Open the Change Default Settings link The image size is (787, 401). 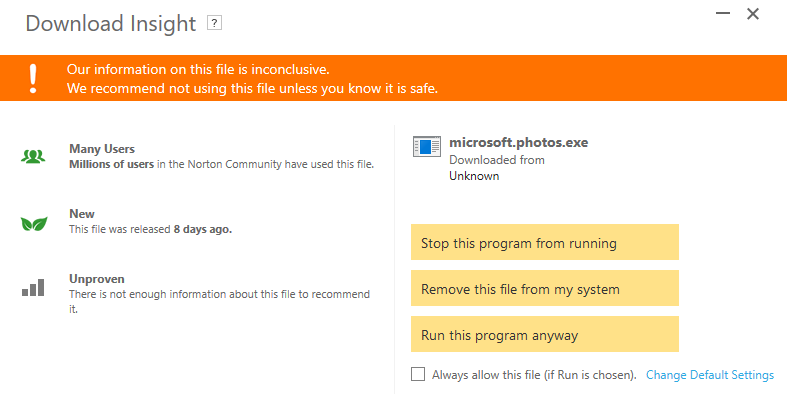pos(710,375)
